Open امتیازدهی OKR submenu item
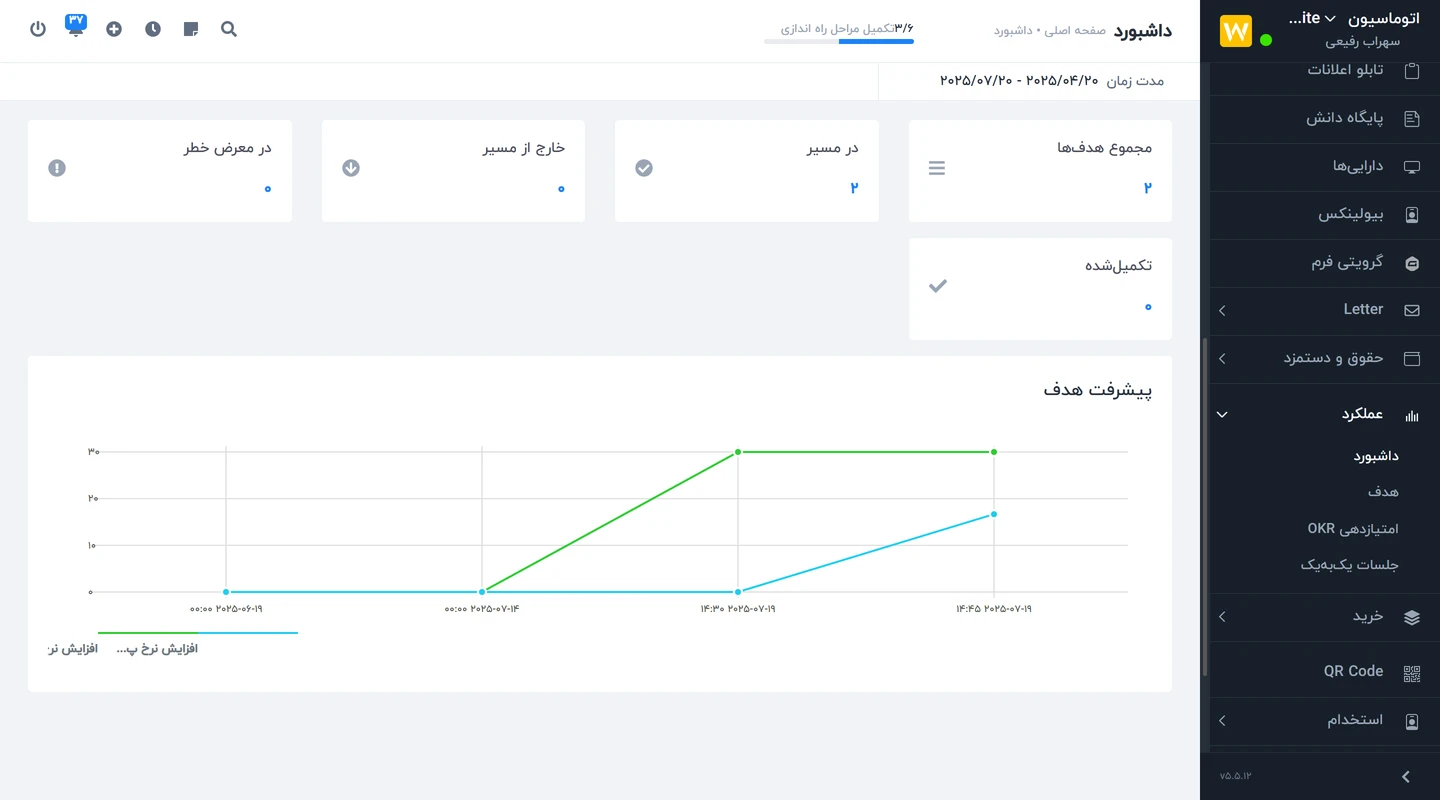This screenshot has height=800, width=1440. 1353,528
